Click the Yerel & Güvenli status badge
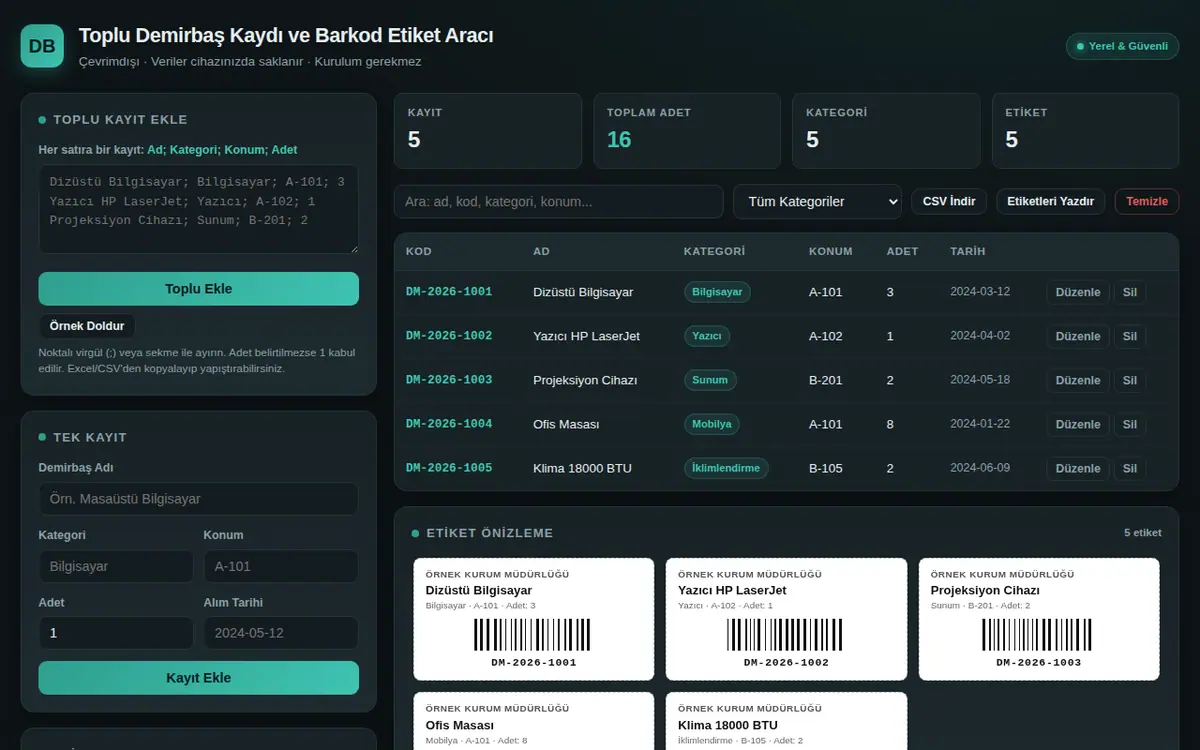 [1122, 46]
